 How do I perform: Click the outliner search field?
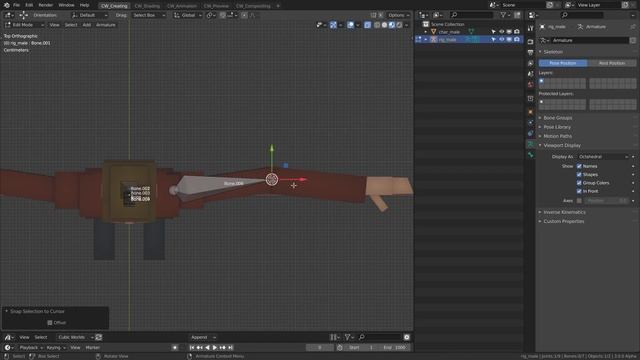click(x=471, y=15)
